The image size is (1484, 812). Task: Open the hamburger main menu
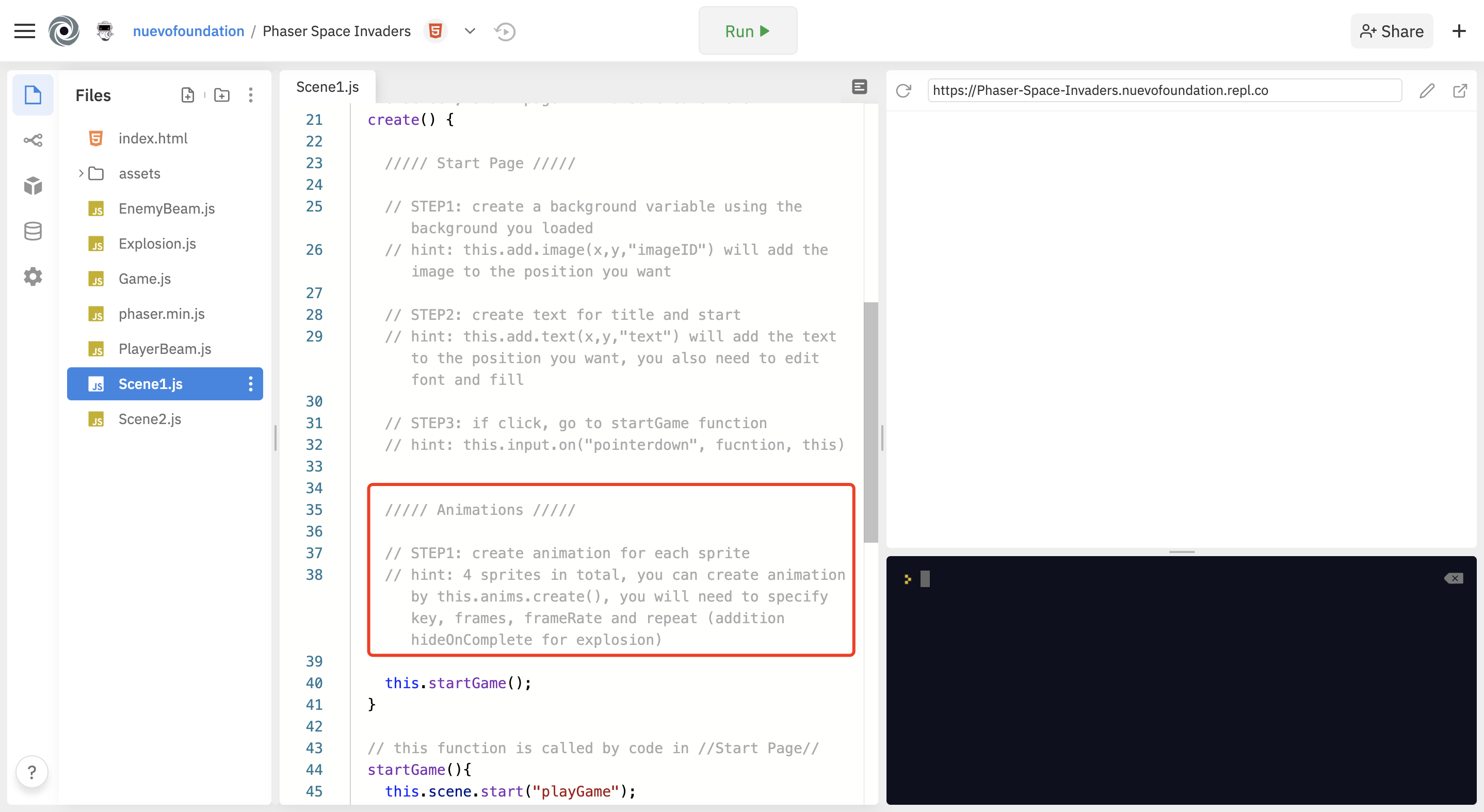pyautogui.click(x=24, y=31)
